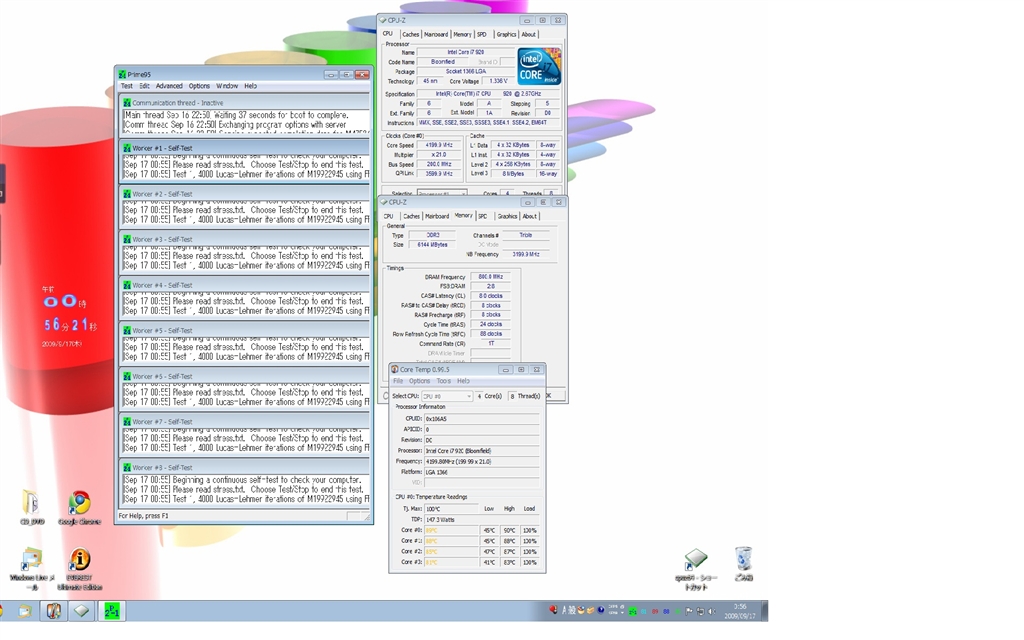Screen dimensions: 1024x640
Task: Switch to SPD tab in top CPU-Z window
Action: tap(482, 35)
